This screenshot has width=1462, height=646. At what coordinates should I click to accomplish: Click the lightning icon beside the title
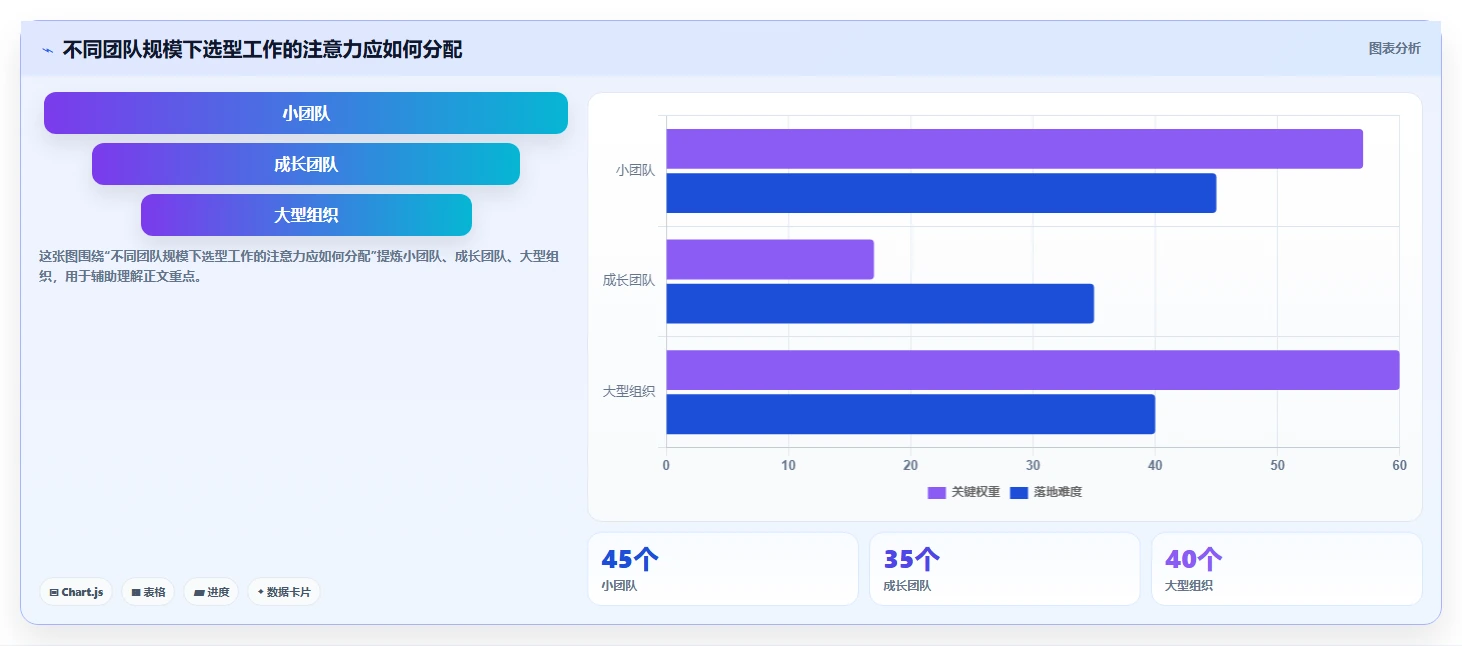click(48, 50)
